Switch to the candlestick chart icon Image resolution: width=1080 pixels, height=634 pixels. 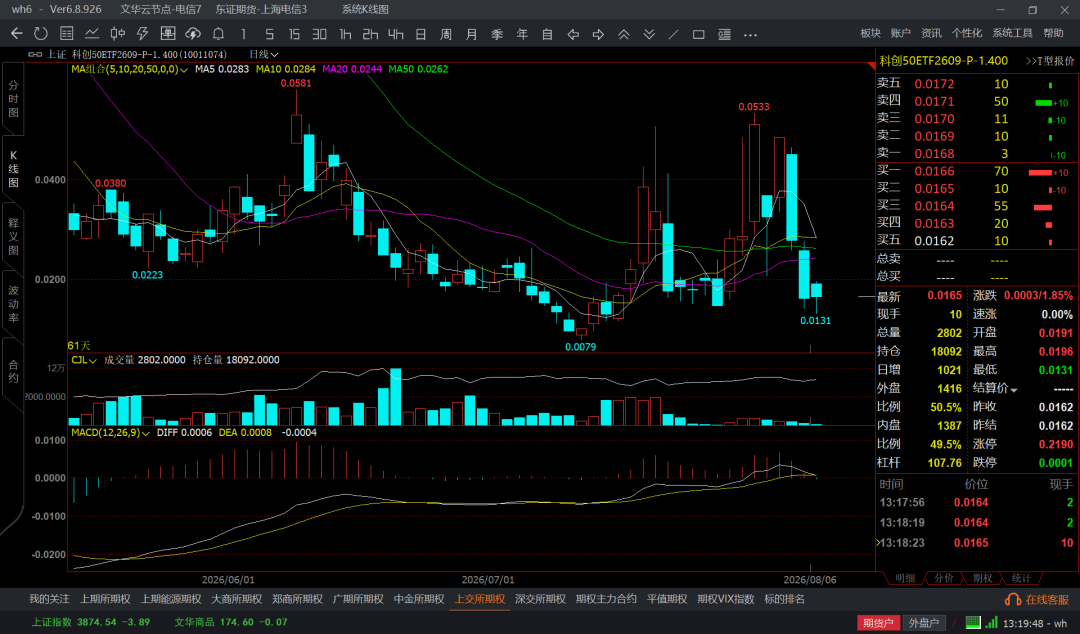coord(118,34)
